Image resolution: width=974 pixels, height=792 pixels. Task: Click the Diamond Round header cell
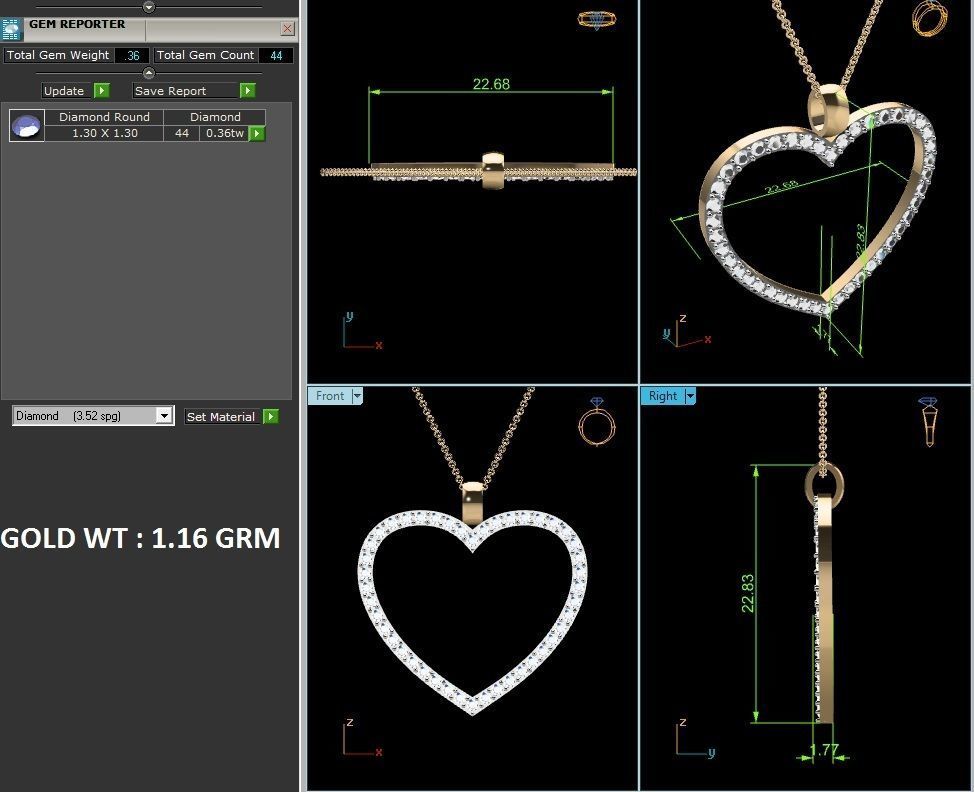pos(104,117)
